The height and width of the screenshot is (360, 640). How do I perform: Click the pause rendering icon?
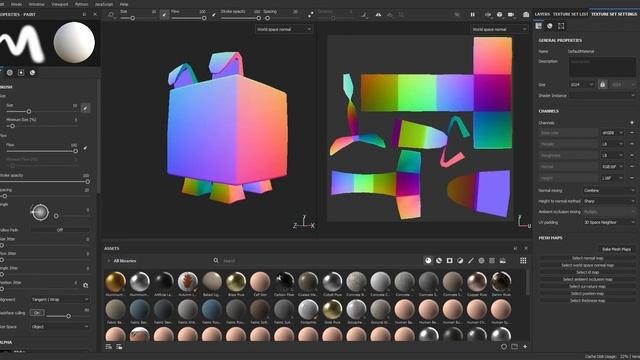click(472, 15)
